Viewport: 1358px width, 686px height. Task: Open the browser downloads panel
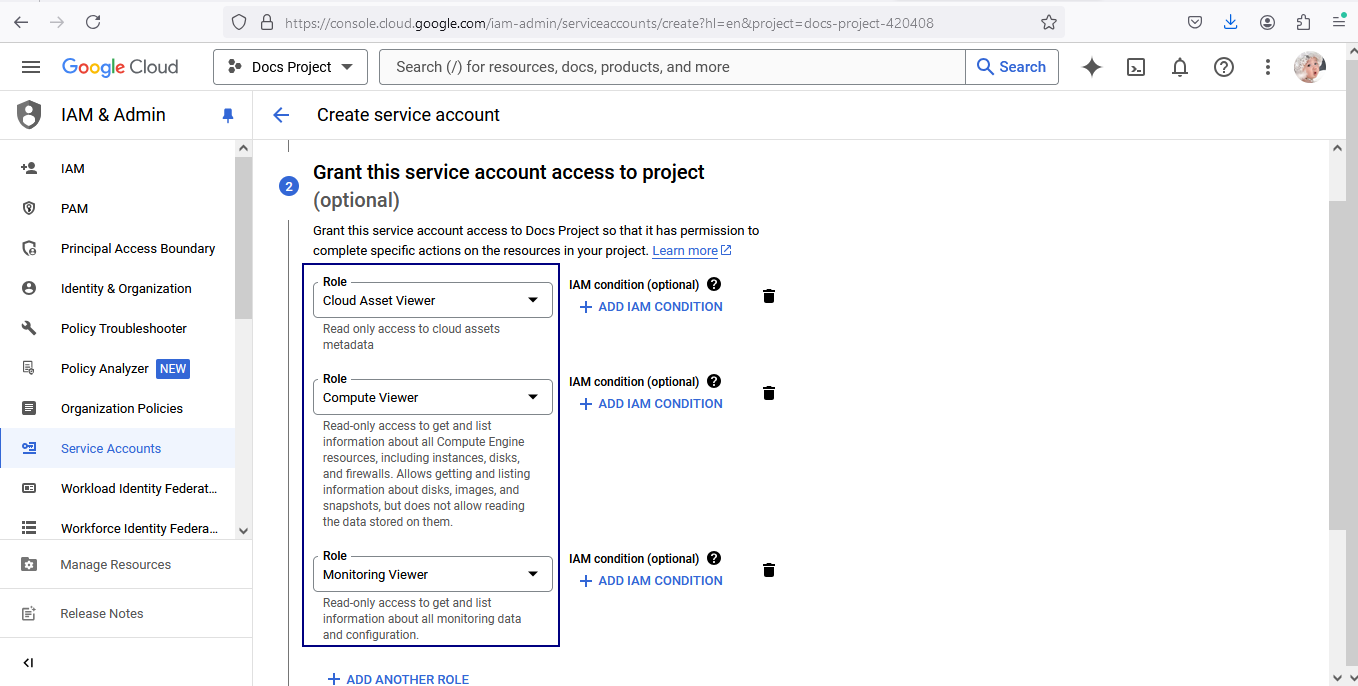pos(1231,22)
